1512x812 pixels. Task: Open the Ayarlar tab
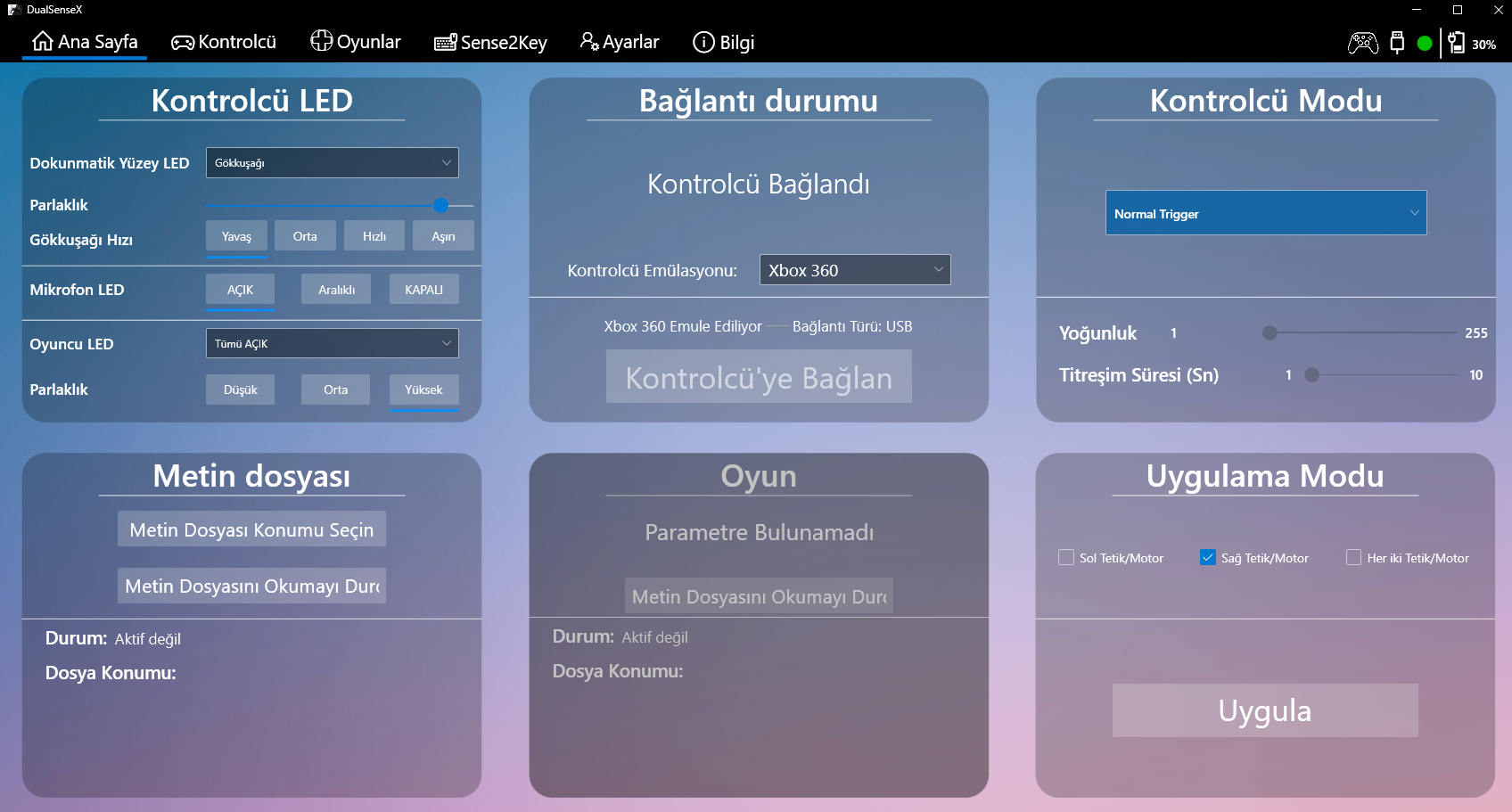620,42
